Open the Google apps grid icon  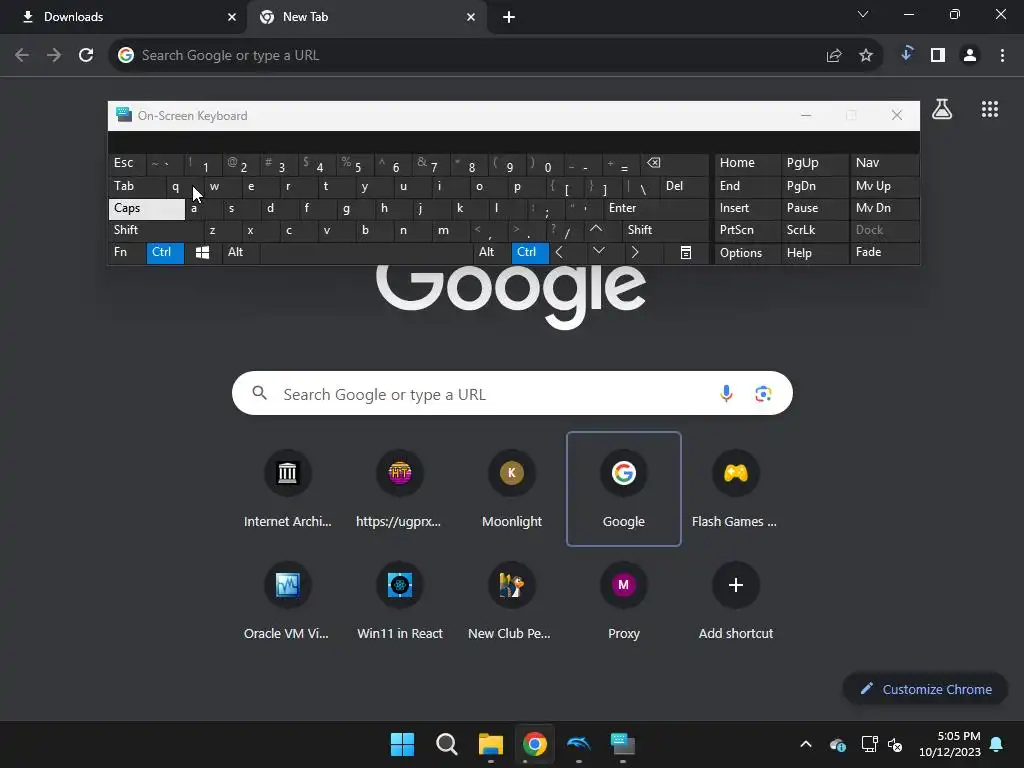click(x=990, y=109)
